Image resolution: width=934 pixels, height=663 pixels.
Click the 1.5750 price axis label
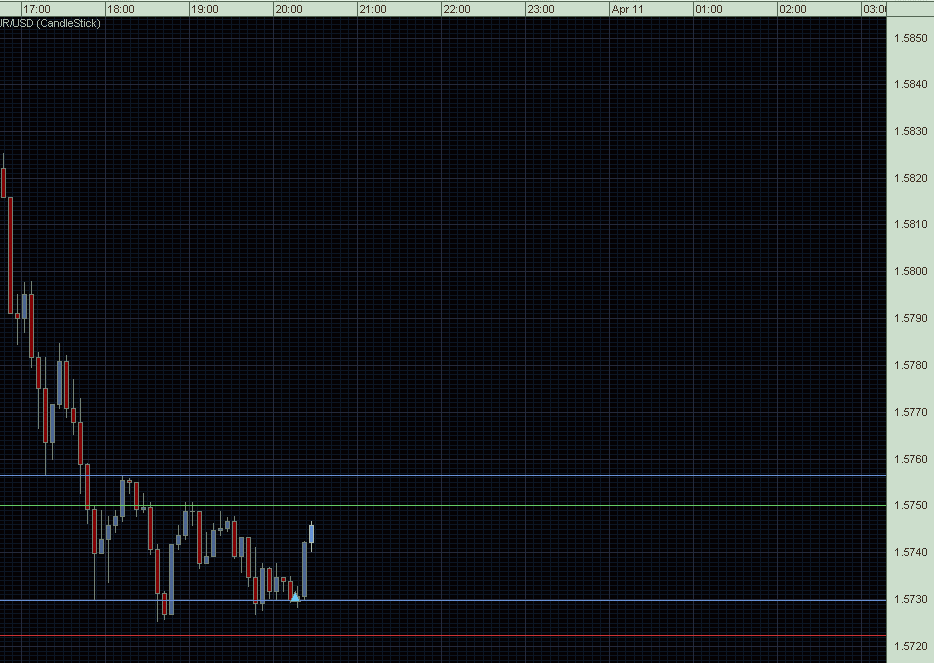click(911, 505)
